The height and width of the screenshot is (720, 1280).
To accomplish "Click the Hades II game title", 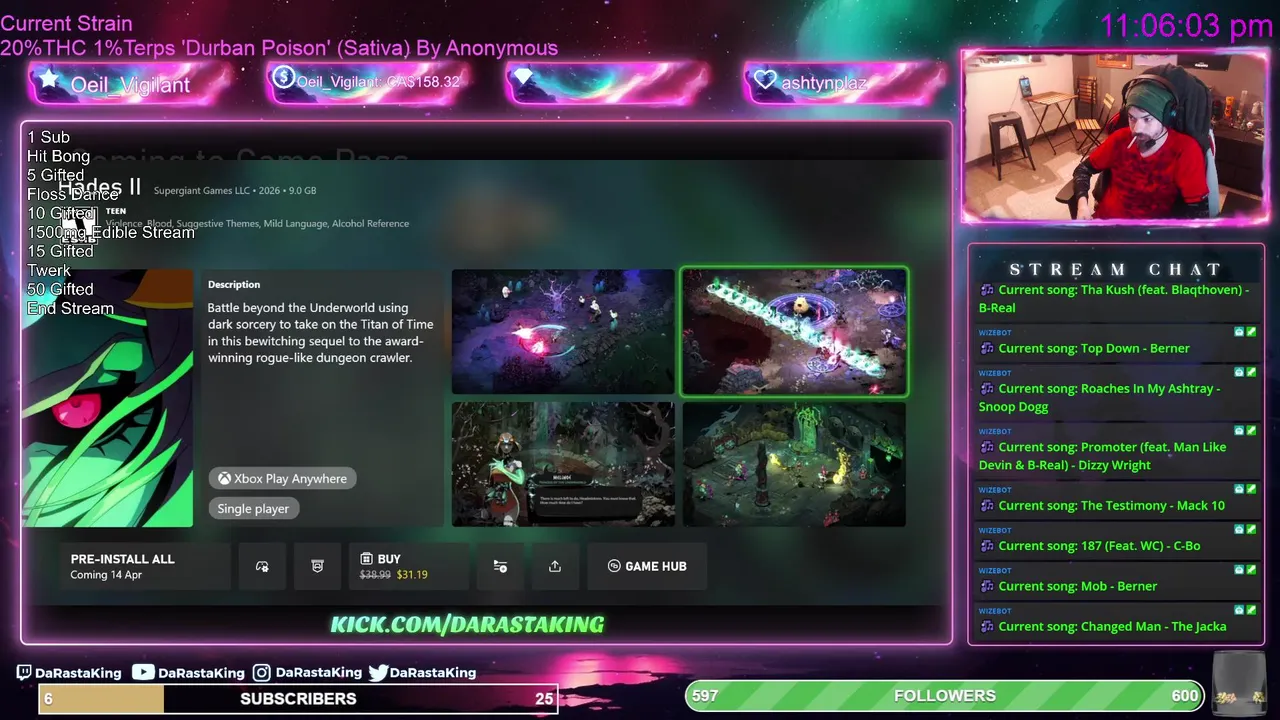I will (99, 188).
